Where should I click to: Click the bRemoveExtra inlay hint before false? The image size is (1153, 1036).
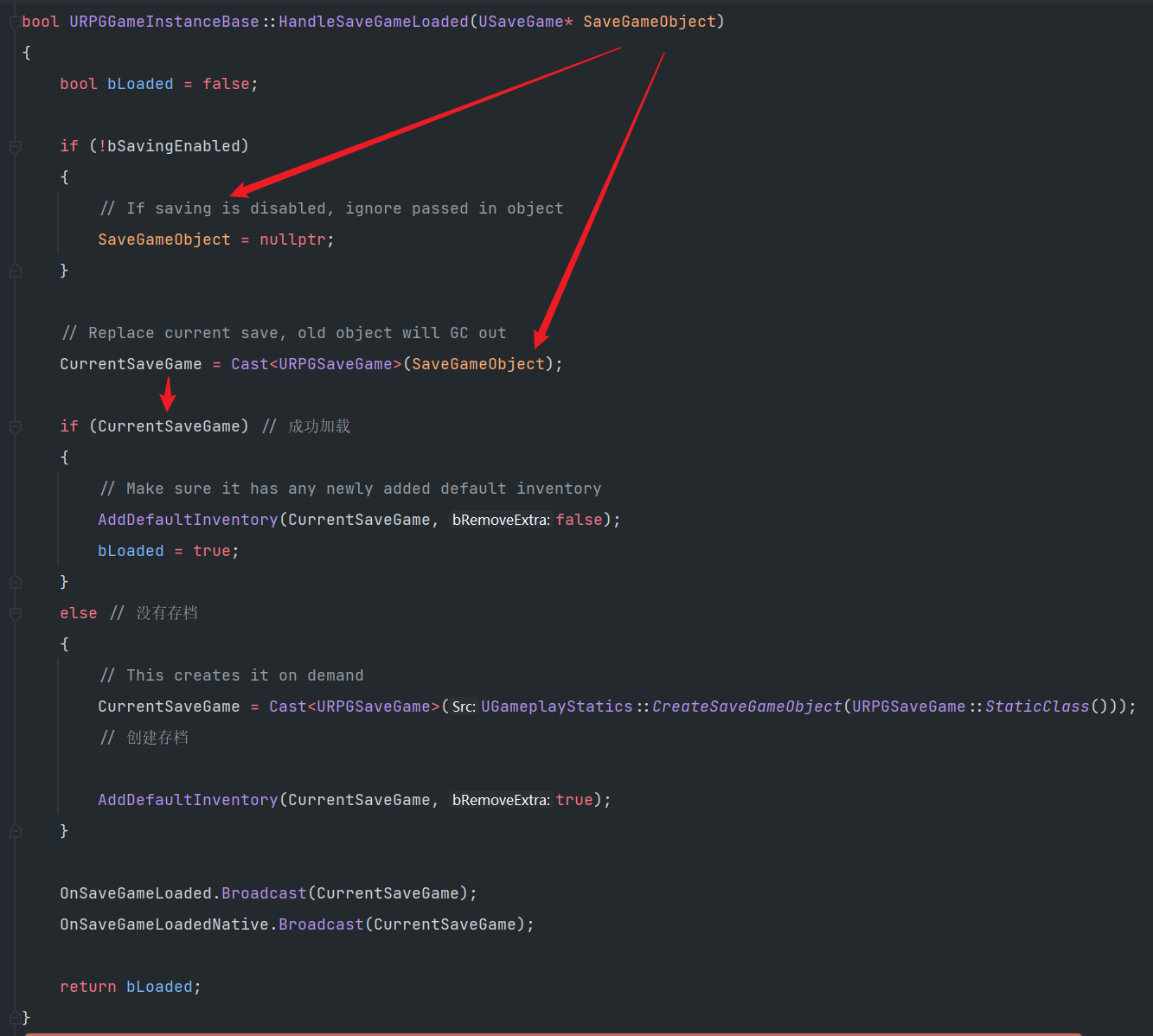[x=501, y=520]
